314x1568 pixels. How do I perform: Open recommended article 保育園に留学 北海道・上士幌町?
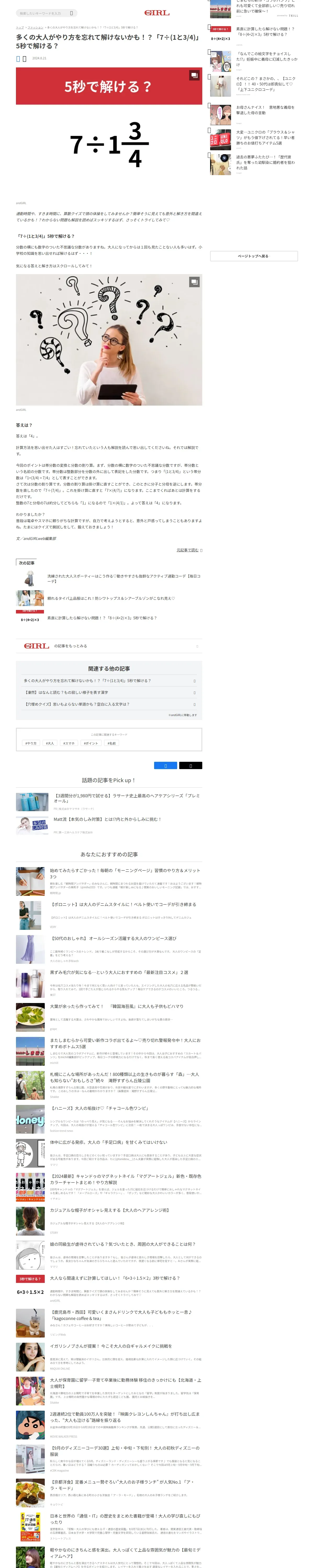click(x=125, y=1383)
